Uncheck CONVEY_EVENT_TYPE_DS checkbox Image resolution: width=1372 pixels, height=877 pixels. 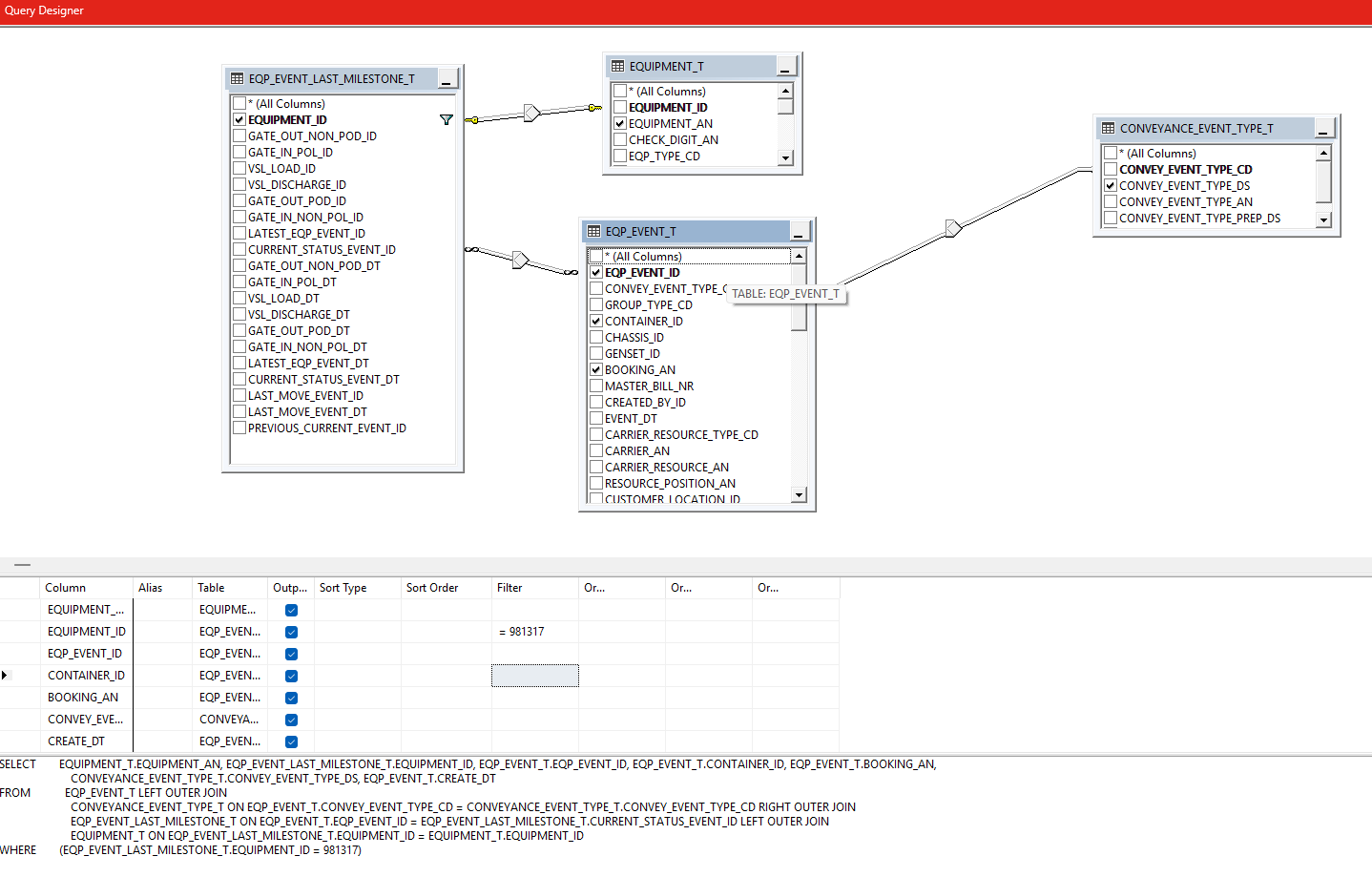(1111, 186)
